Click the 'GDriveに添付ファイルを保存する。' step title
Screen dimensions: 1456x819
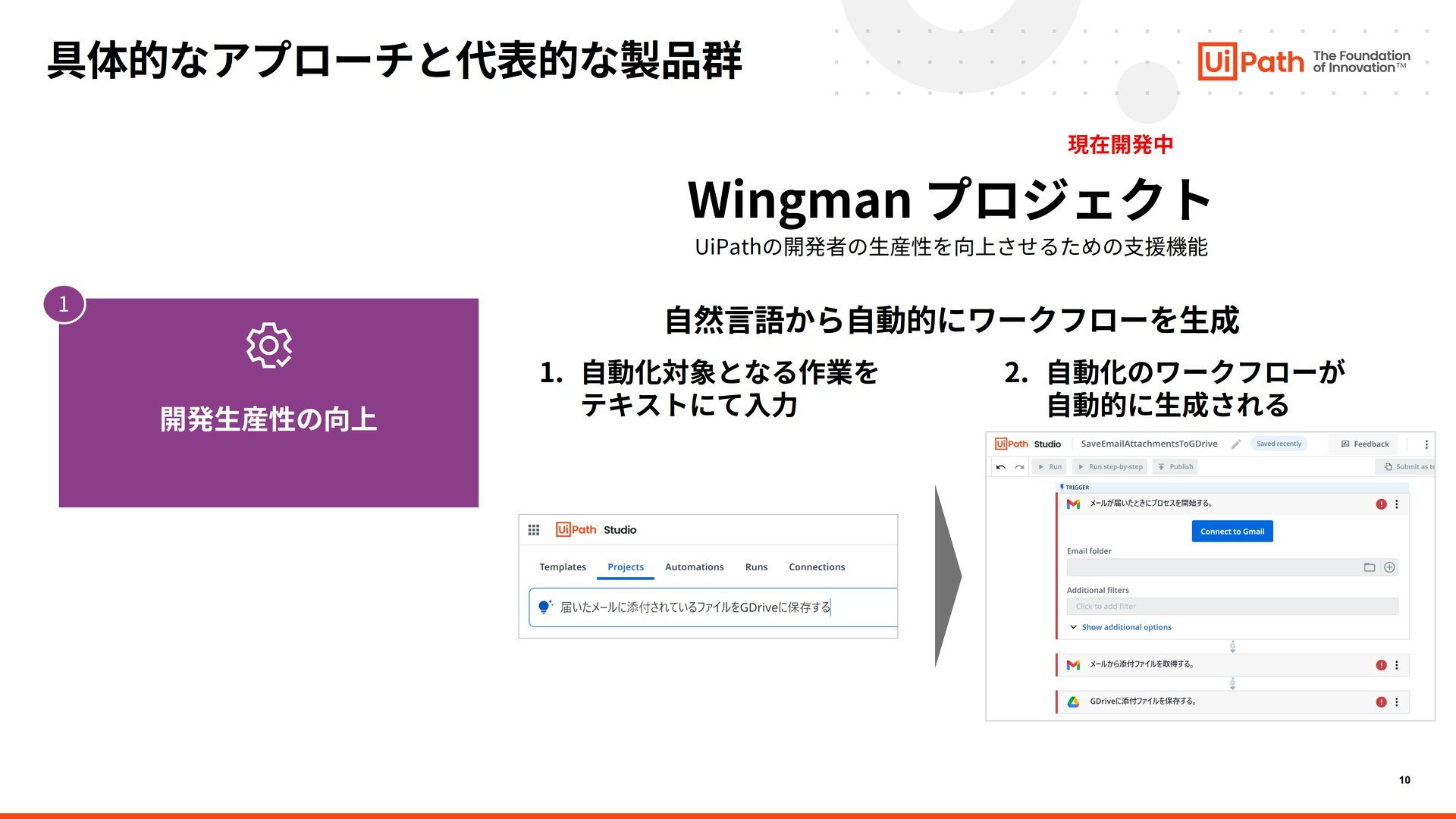[x=1144, y=701]
